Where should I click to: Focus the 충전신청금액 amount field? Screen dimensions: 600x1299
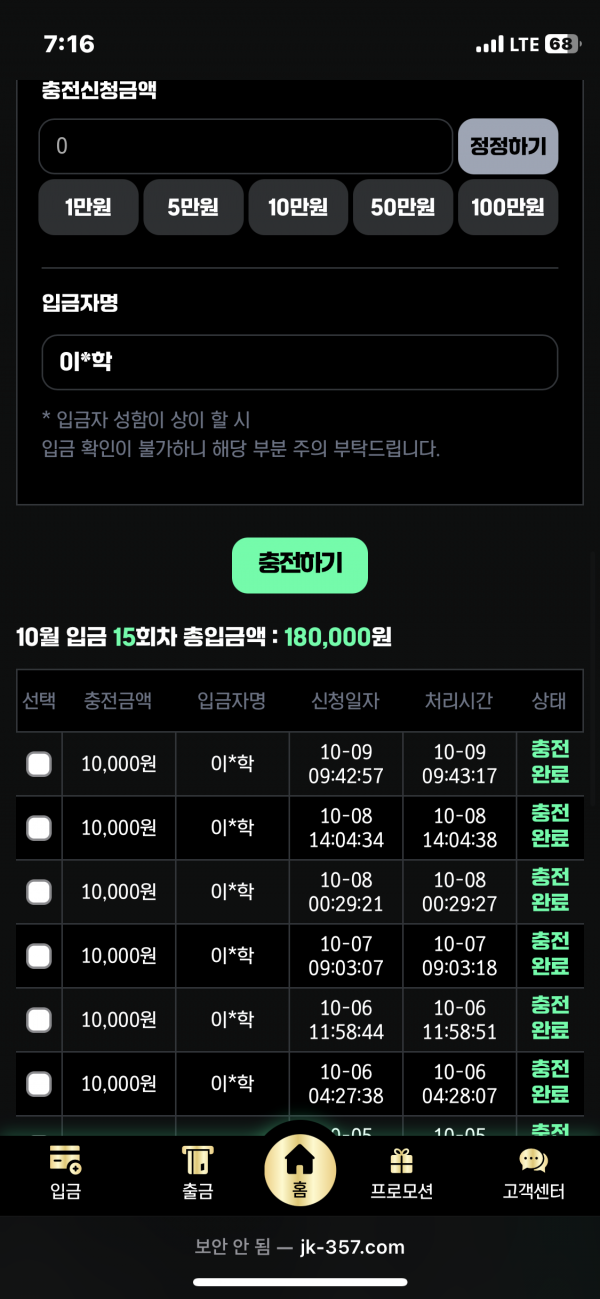(245, 147)
